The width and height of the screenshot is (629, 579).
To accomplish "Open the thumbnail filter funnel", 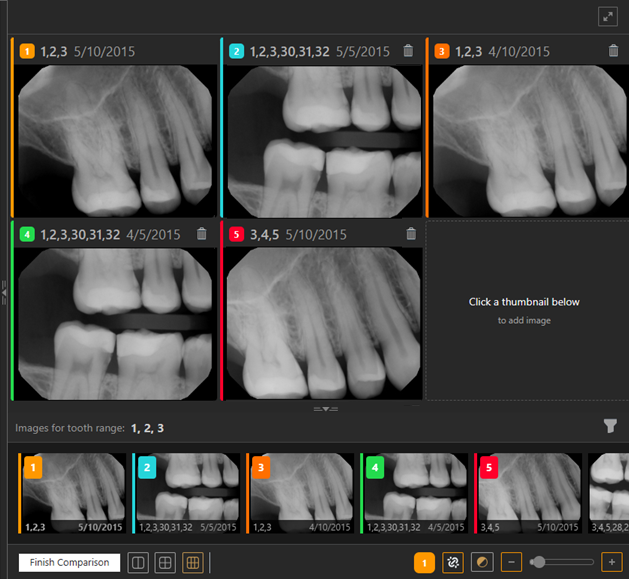I will coord(610,426).
